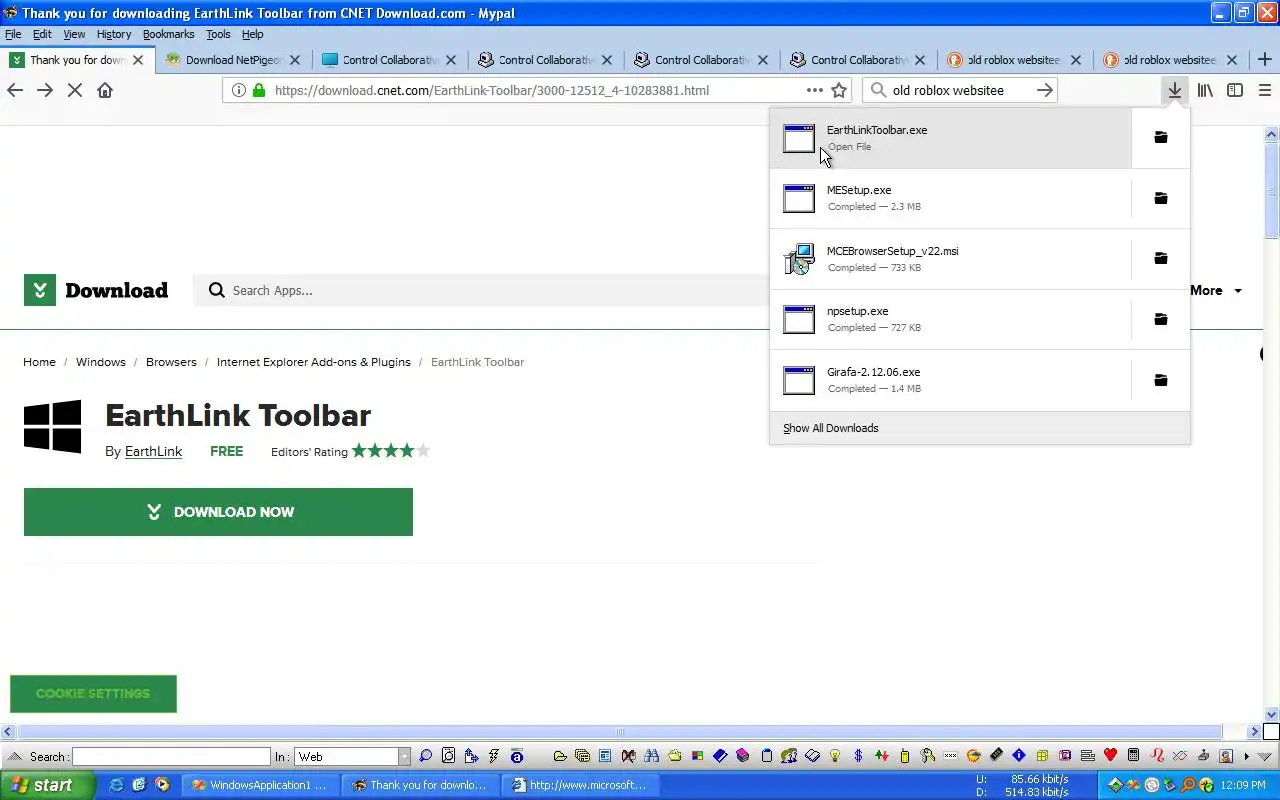The height and width of the screenshot is (800, 1280).
Task: Click the site information icon in URL bar
Action: tap(238, 90)
